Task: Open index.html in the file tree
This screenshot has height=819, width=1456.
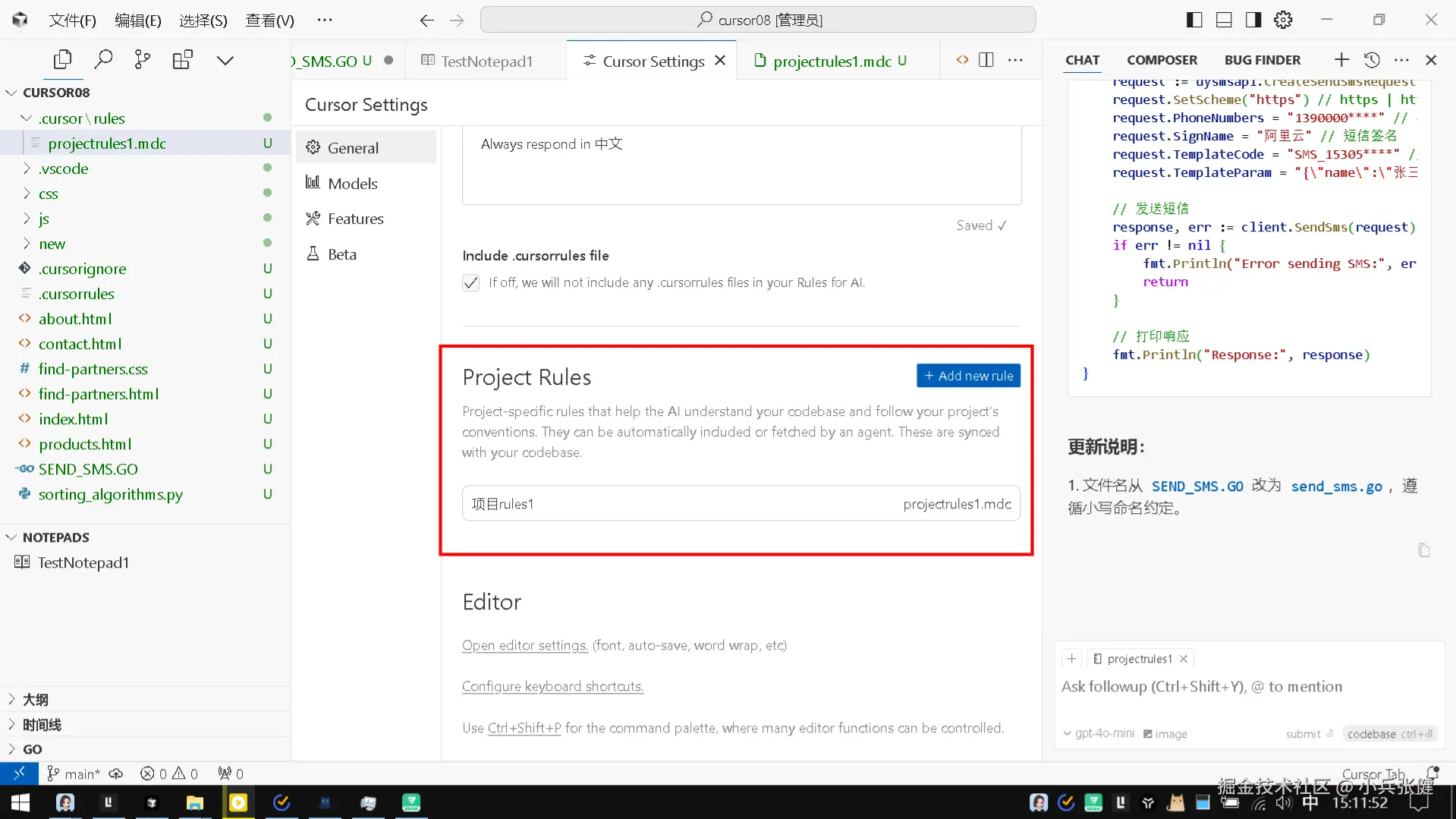Action: (146, 419)
